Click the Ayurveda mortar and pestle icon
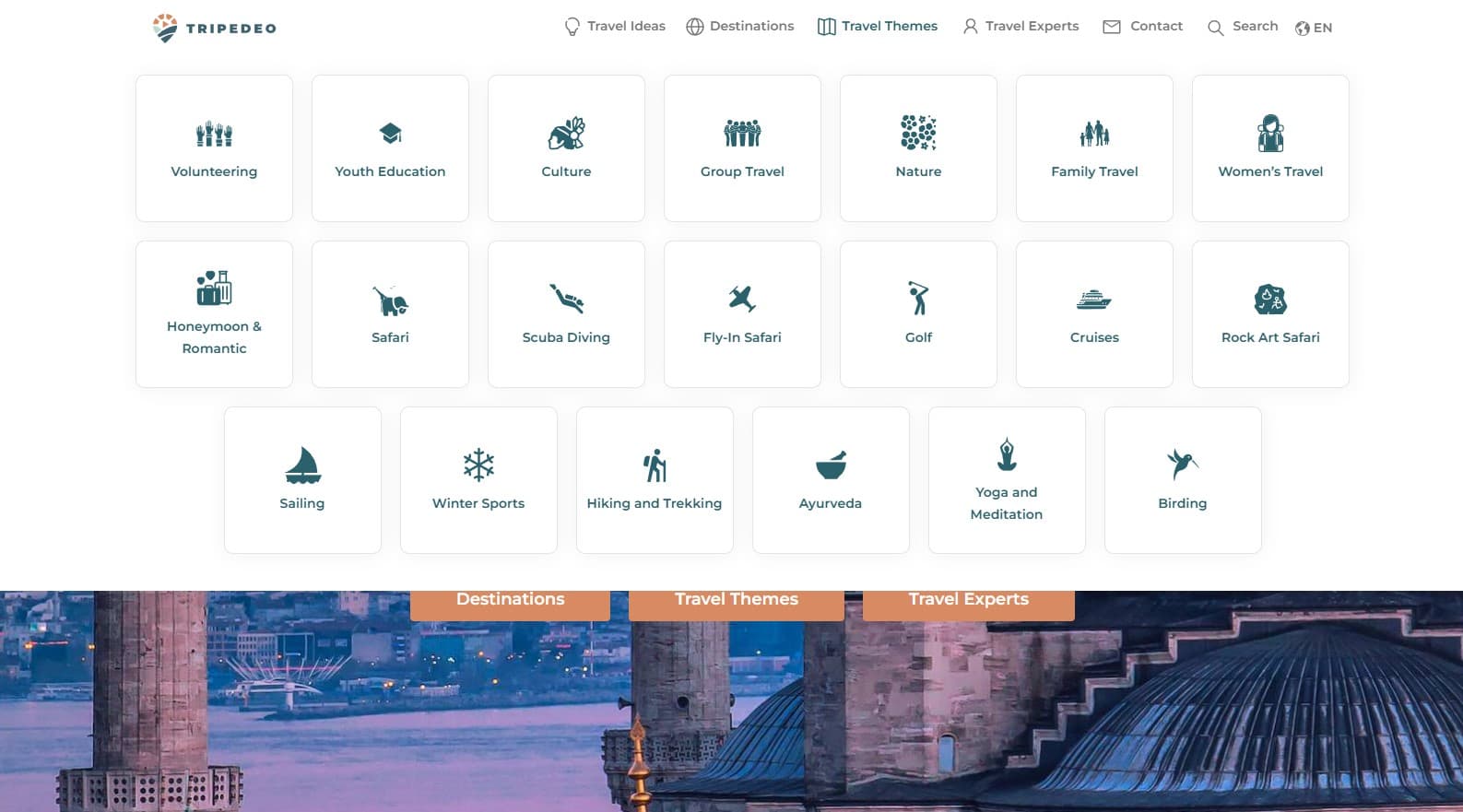Screen dimensions: 1463x812 [831, 465]
